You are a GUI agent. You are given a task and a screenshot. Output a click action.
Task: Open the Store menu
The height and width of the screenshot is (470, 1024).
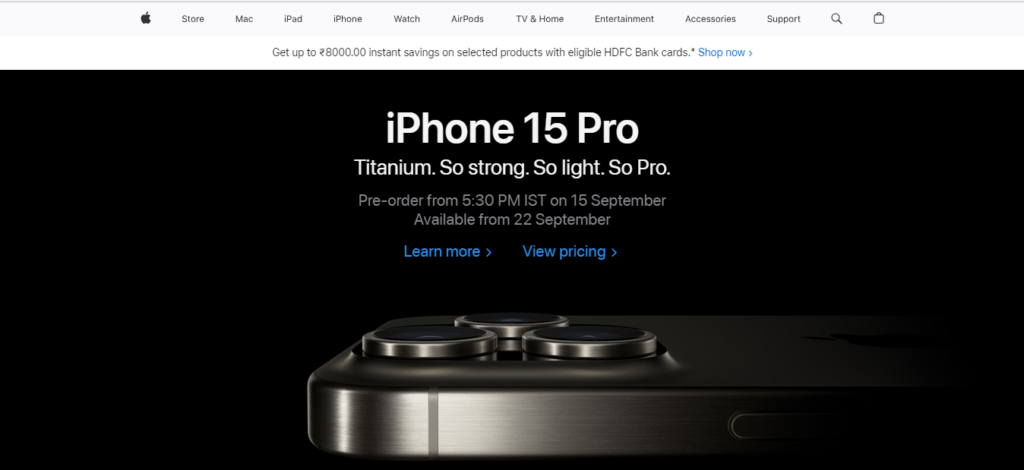click(193, 19)
